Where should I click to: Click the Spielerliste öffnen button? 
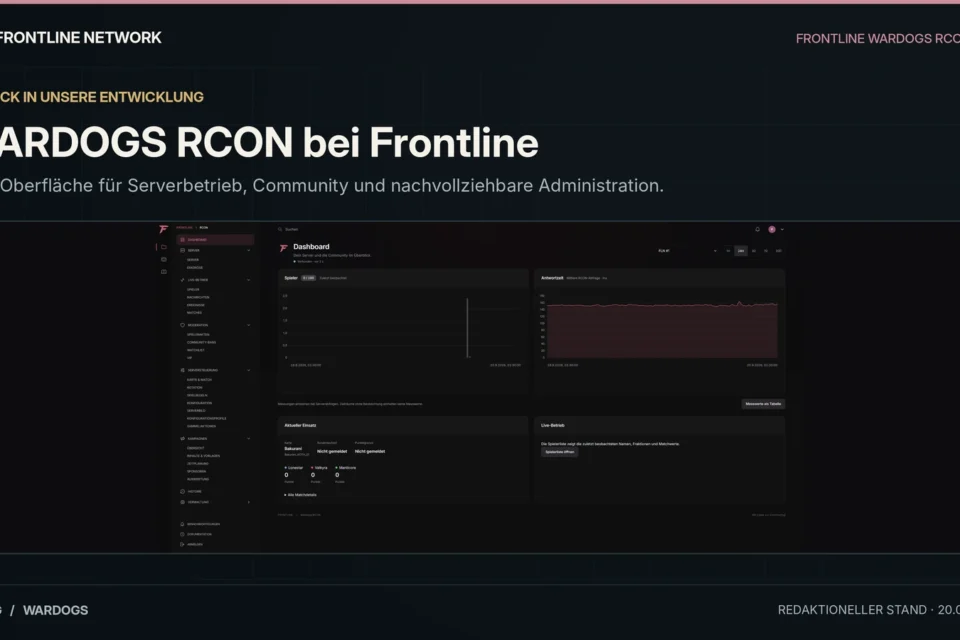(560, 452)
